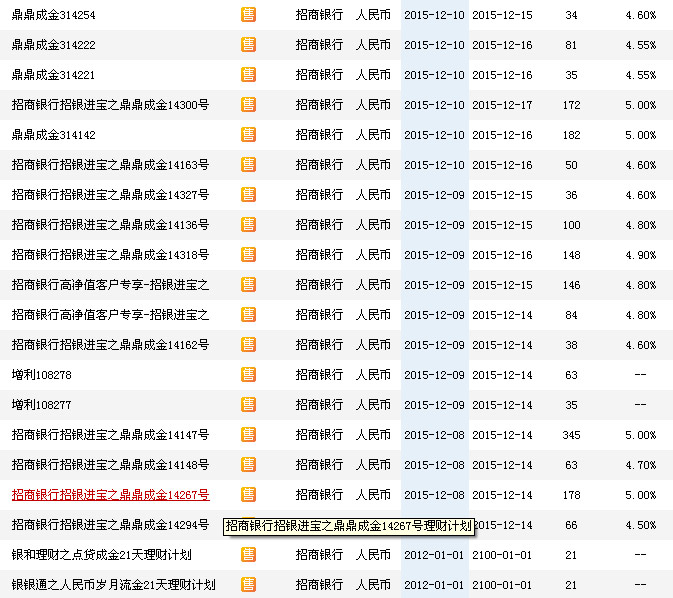Click the 售 icon for 增利108278
This screenshot has width=673, height=598.
pos(248,375)
